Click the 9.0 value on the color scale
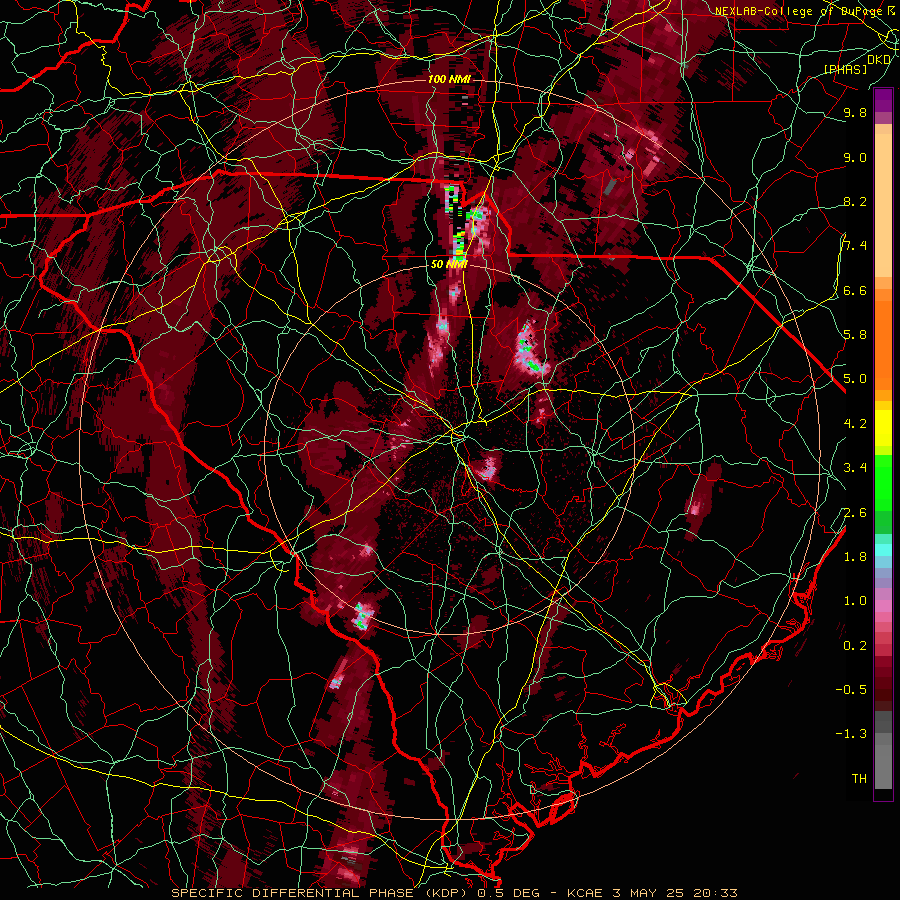 coord(855,157)
